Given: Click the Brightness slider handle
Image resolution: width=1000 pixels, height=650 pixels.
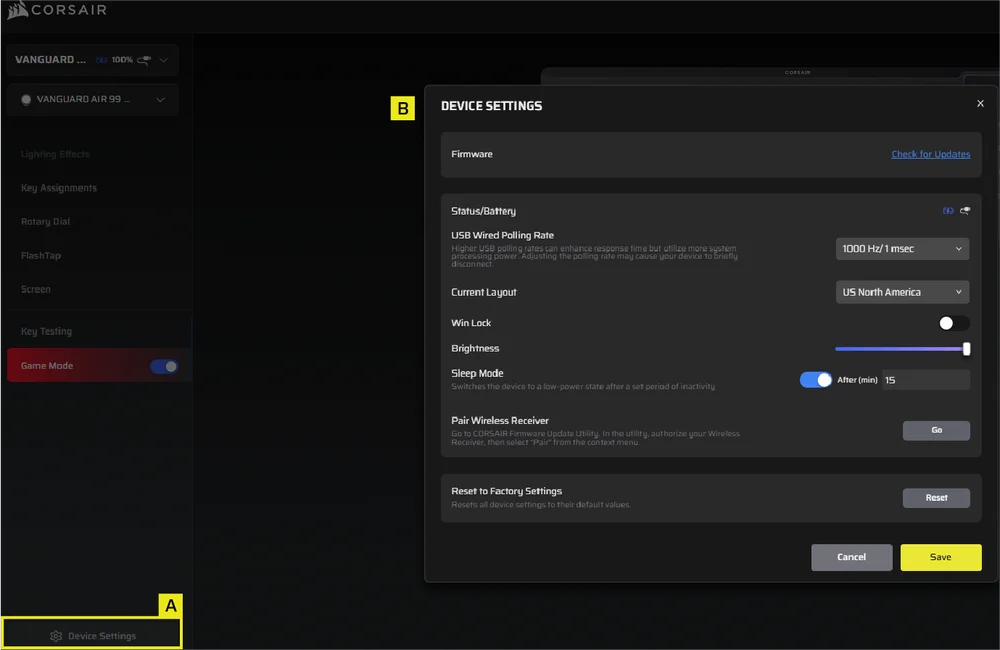Looking at the screenshot, I should 966,349.
